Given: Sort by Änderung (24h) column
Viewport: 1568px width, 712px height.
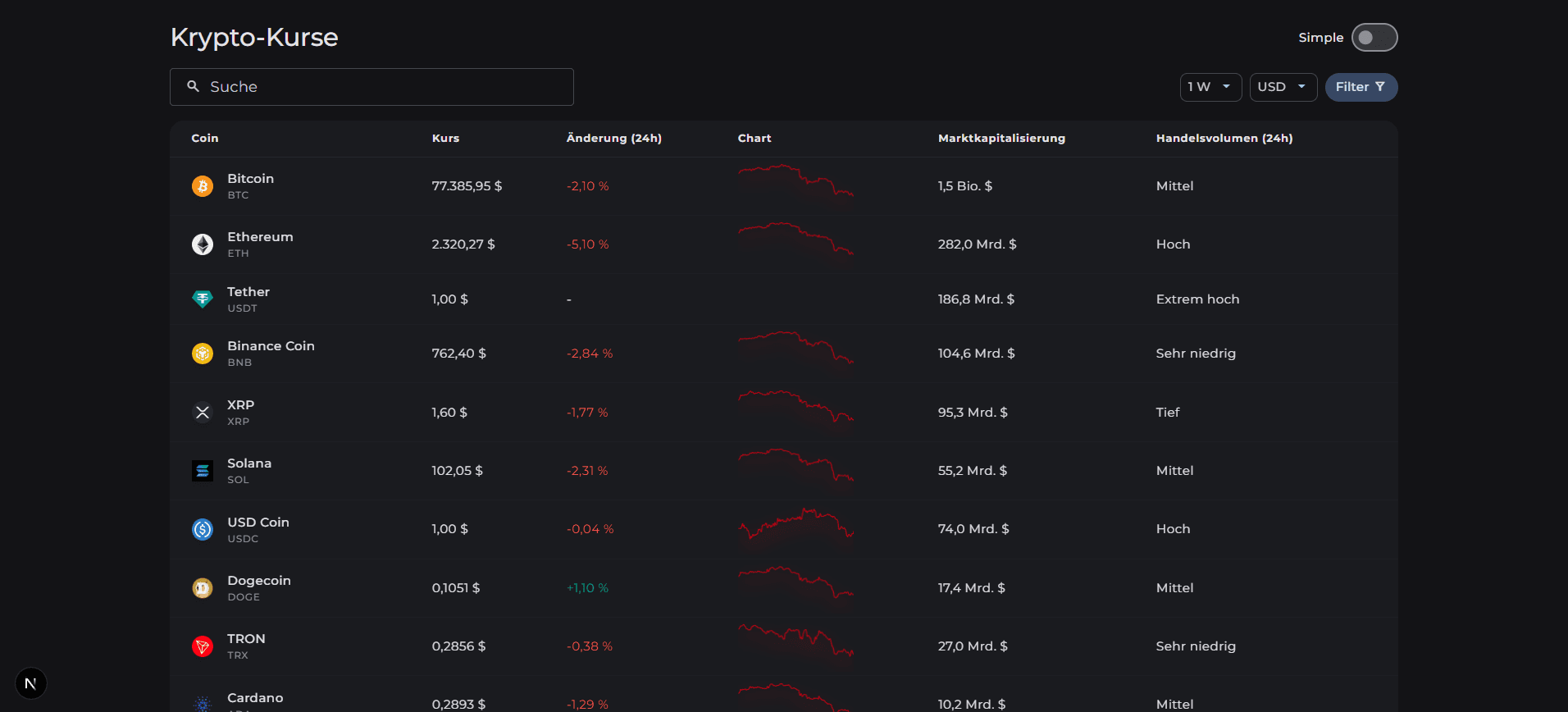Looking at the screenshot, I should [613, 139].
